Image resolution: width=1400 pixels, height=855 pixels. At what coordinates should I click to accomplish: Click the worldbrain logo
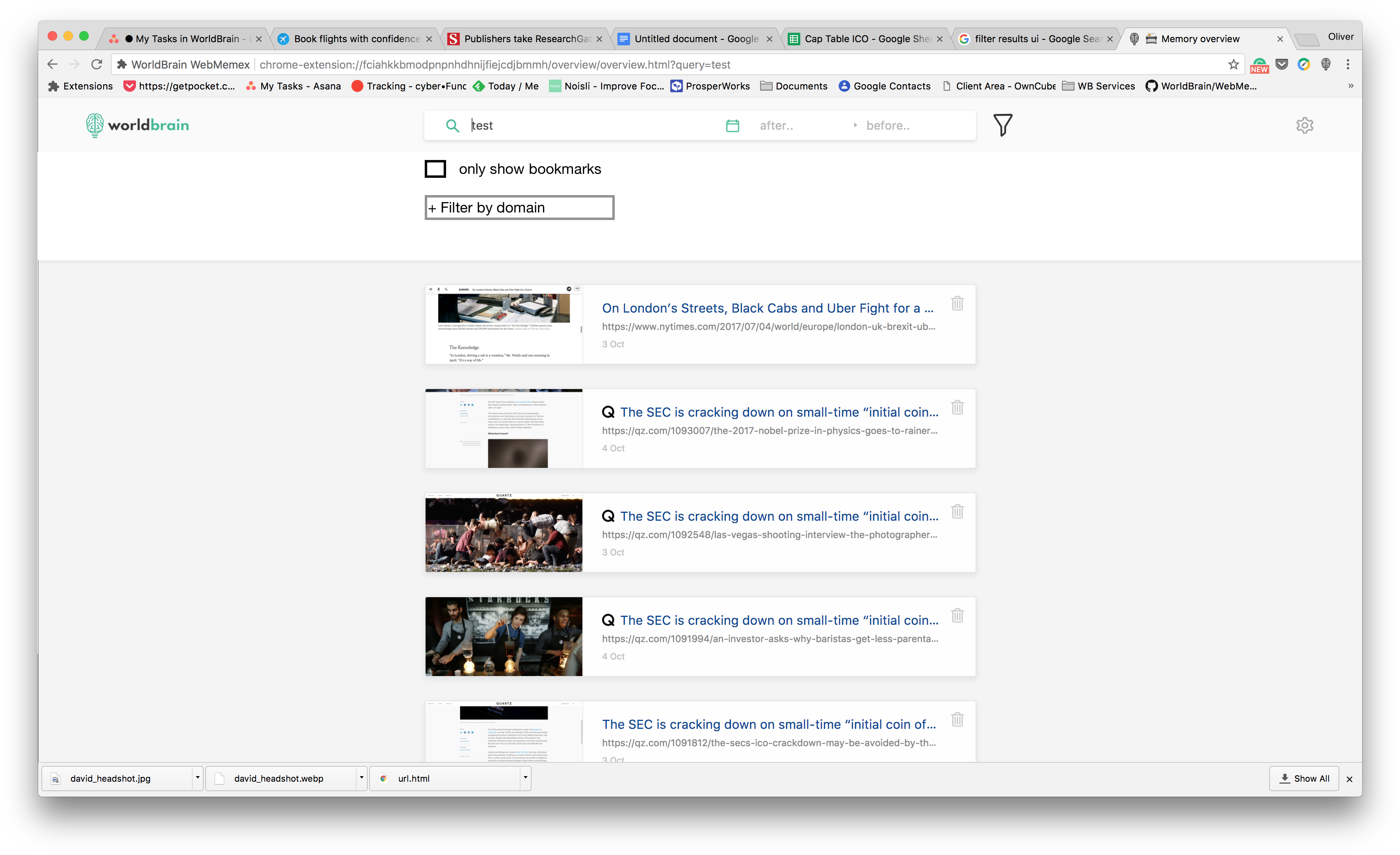click(x=138, y=125)
